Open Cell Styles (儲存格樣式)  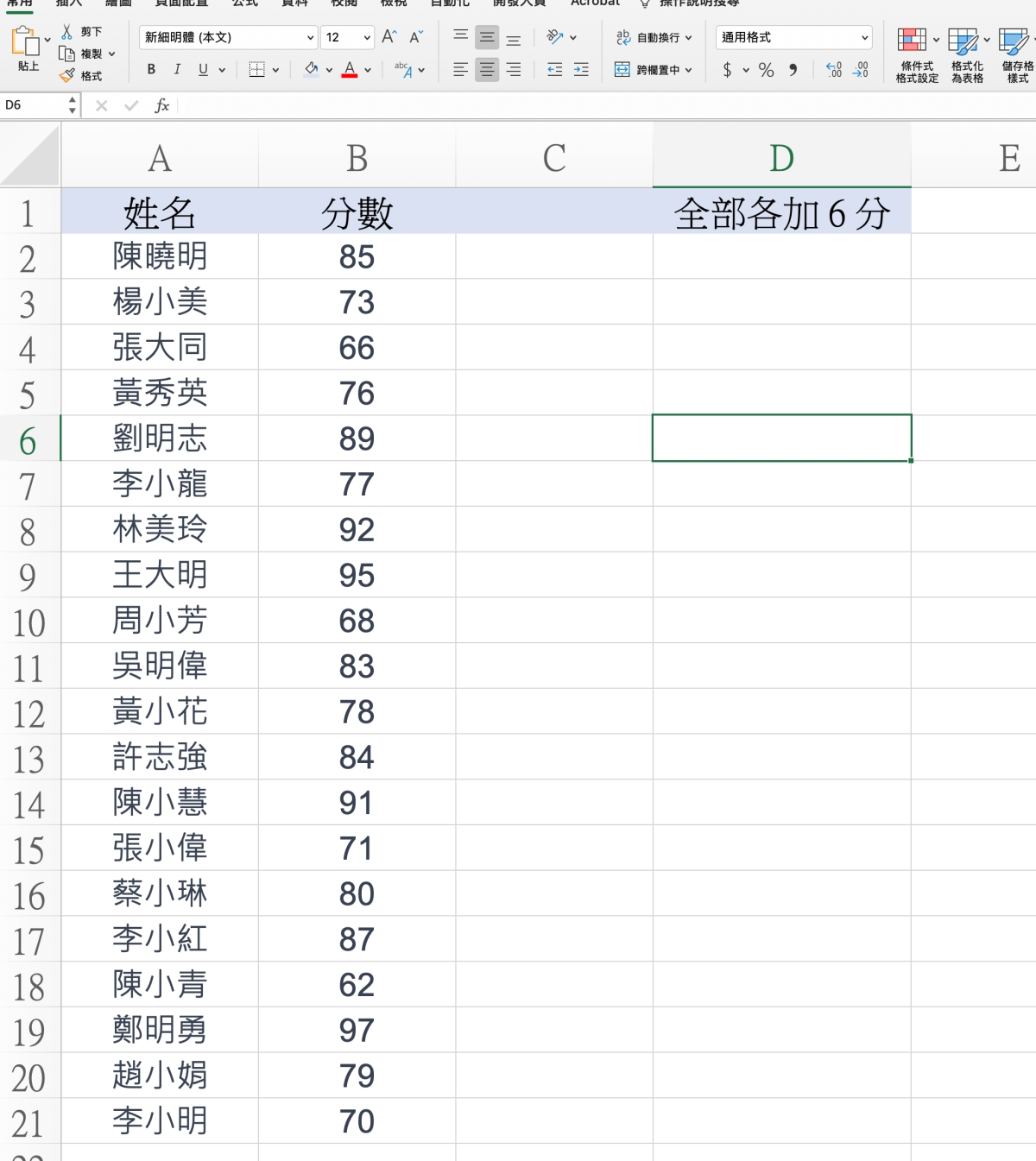pos(1017,55)
